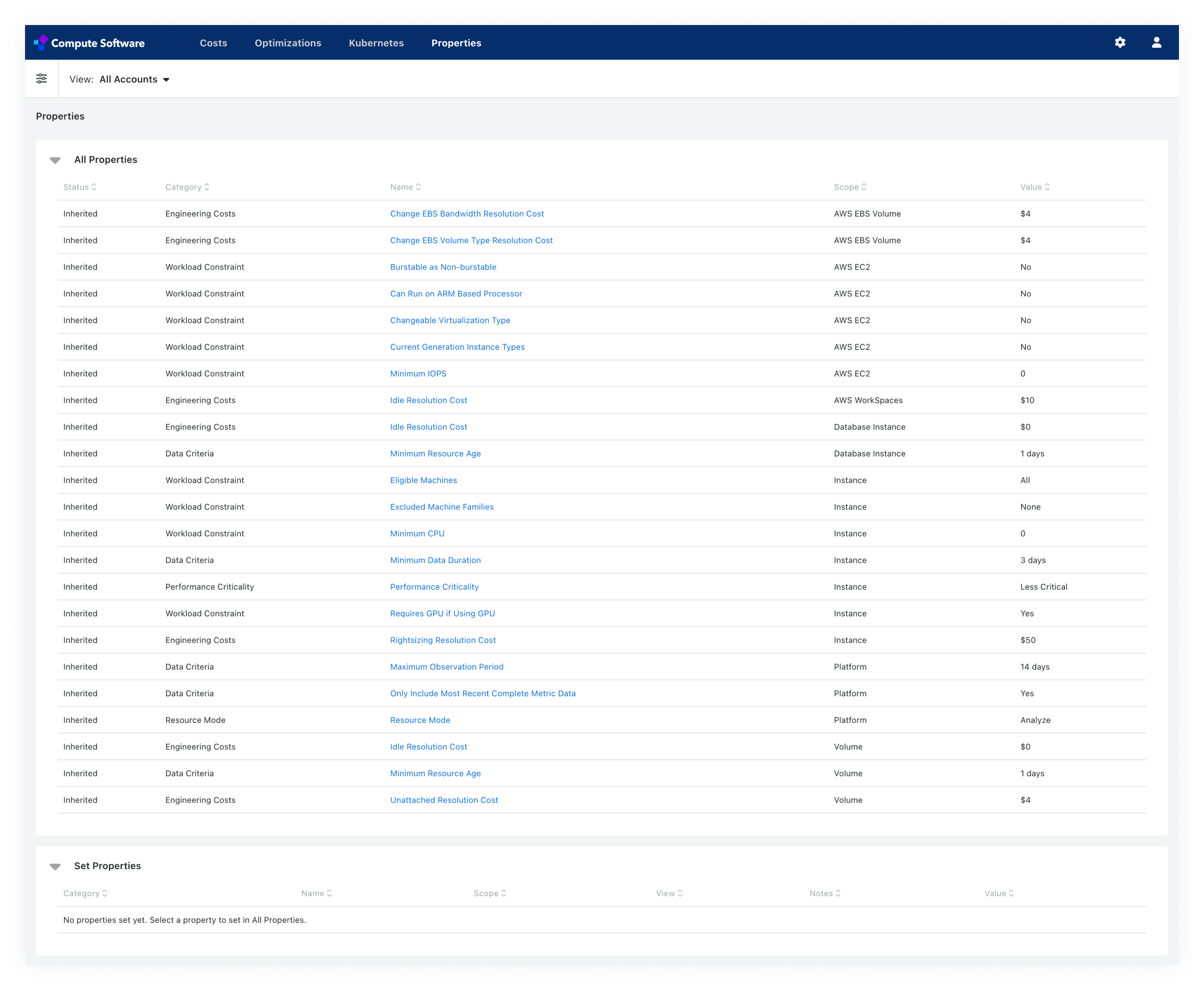Select the Properties tab
The height and width of the screenshot is (991, 1204).
pyautogui.click(x=456, y=43)
